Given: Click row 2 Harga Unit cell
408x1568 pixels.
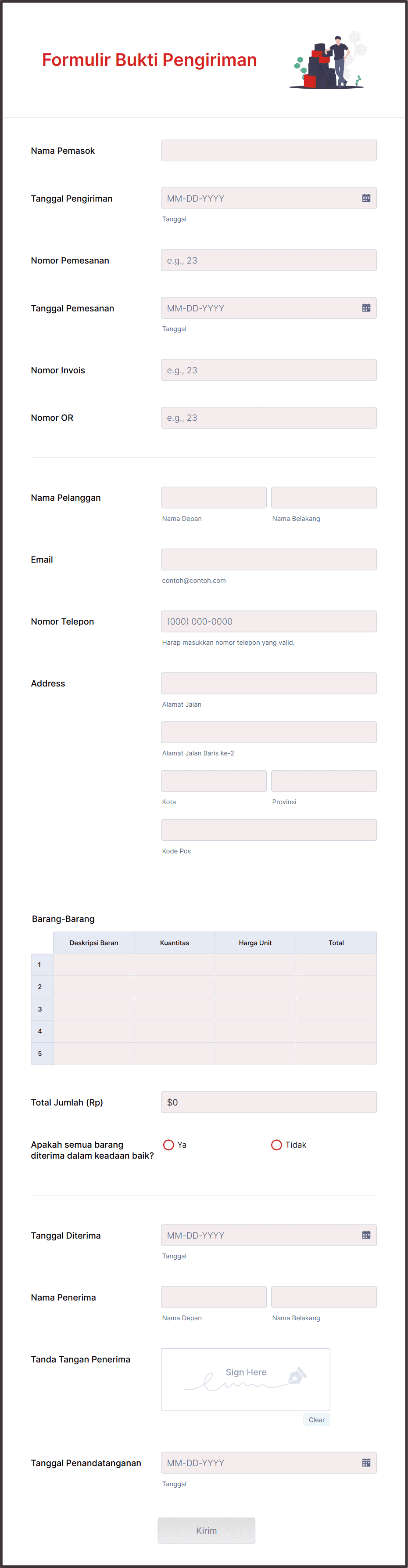Looking at the screenshot, I should click(x=255, y=986).
